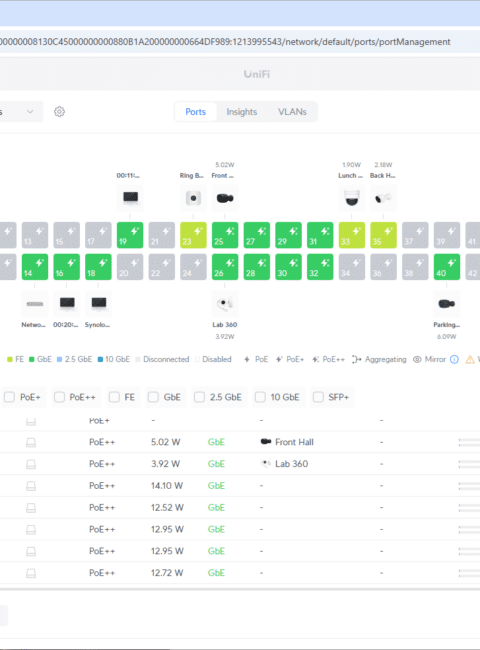This screenshot has height=650, width=480.
Task: Click the Mirror info icon in legend
Action: click(x=454, y=359)
